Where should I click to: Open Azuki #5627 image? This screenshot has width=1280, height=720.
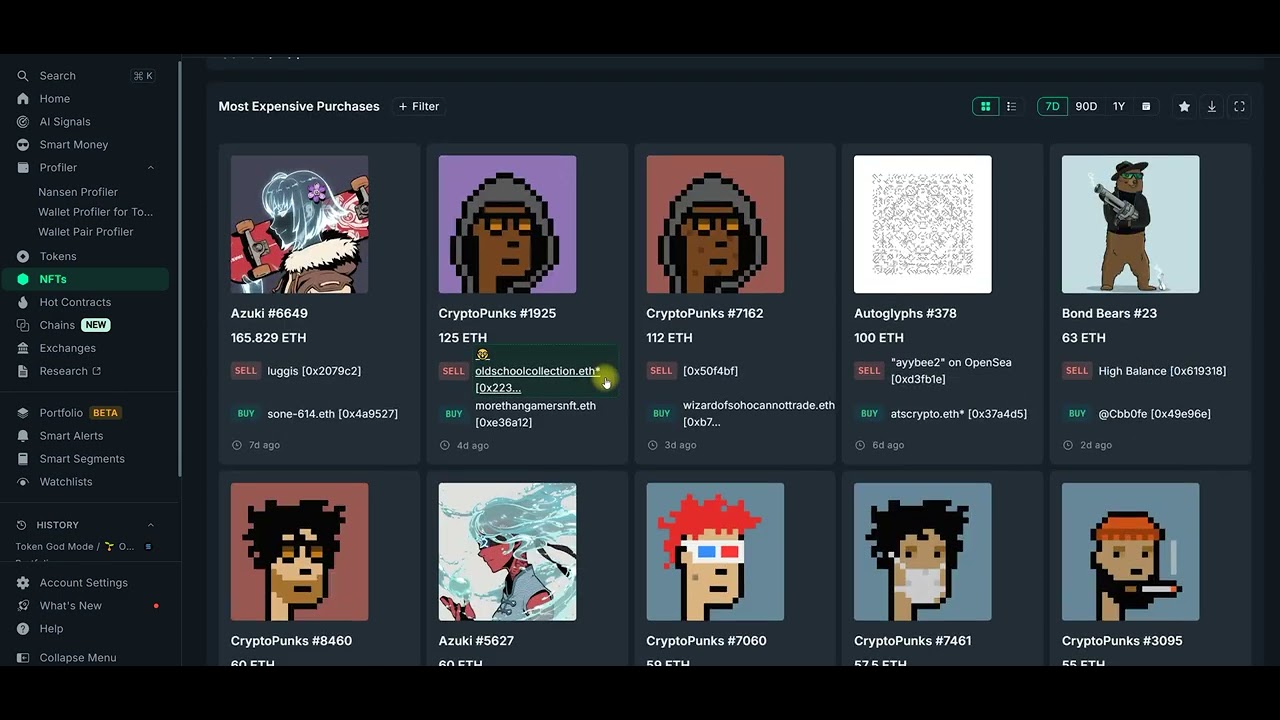click(507, 552)
